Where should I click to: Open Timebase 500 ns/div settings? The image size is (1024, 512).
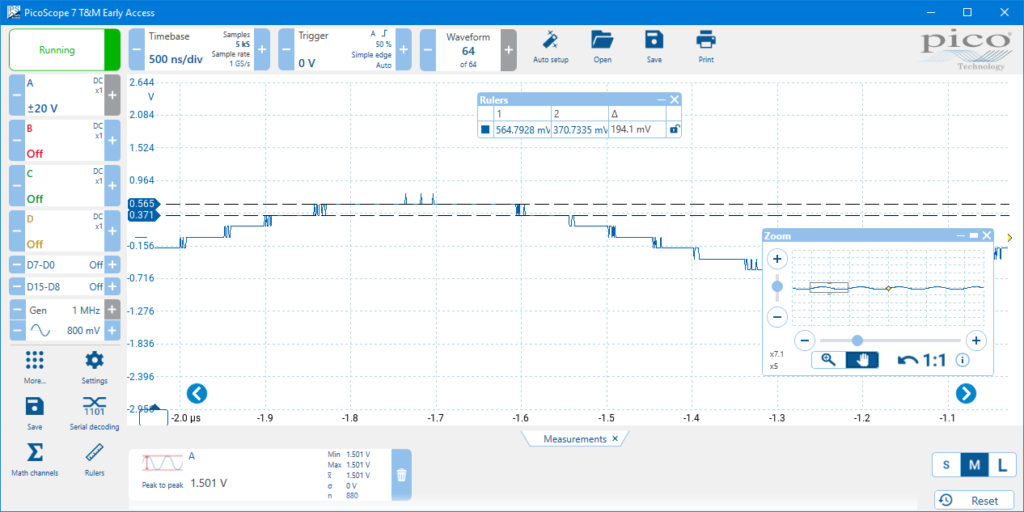(199, 50)
